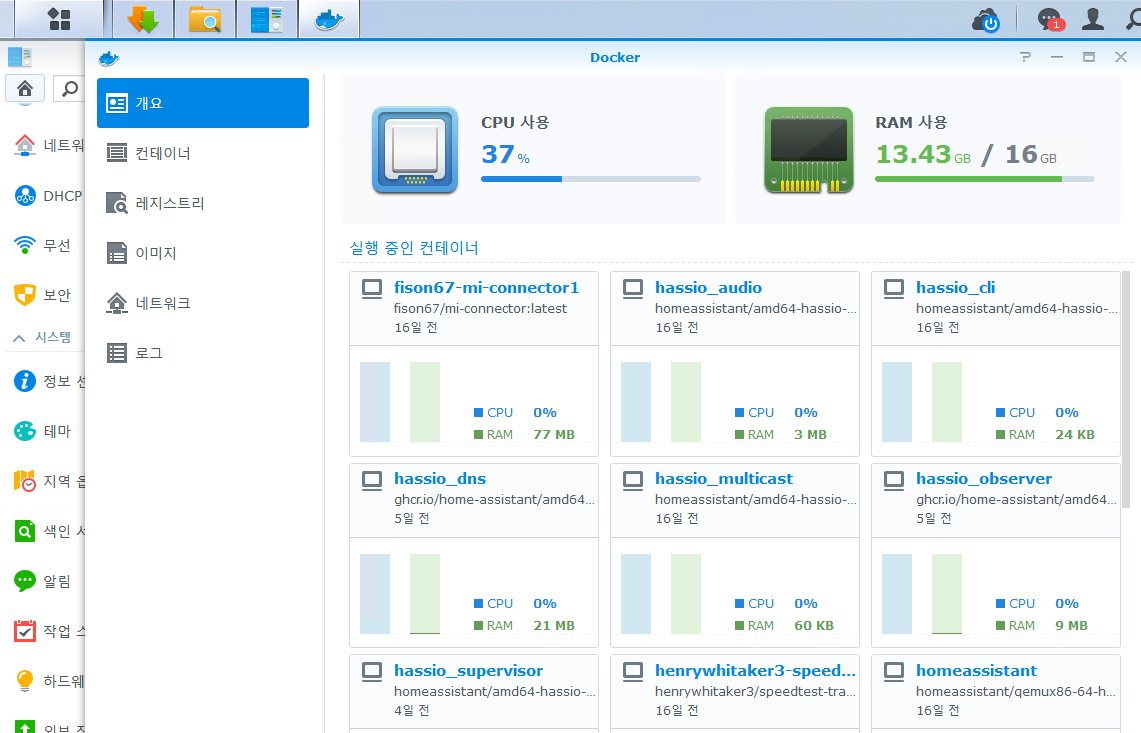
Task: Open fison67-mi-connector1 container link
Action: tap(486, 288)
